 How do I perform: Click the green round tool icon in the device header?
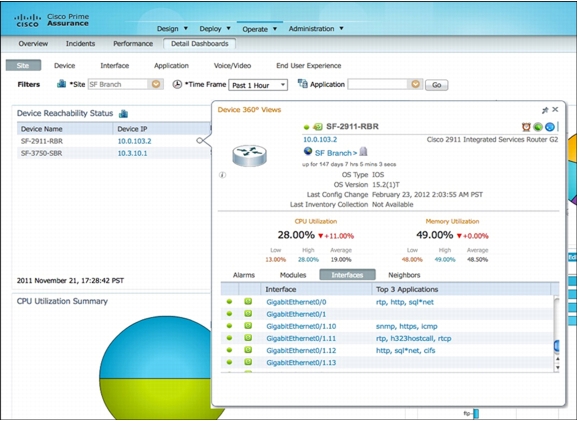(x=538, y=127)
